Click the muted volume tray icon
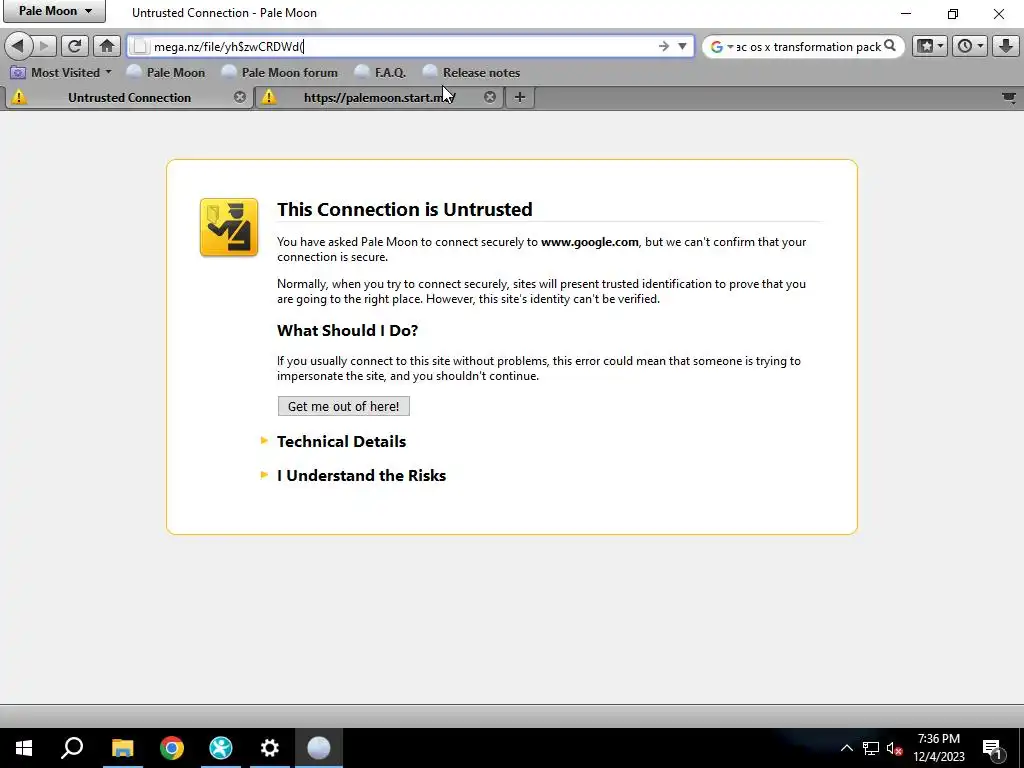The width and height of the screenshot is (1024, 768). [x=894, y=748]
